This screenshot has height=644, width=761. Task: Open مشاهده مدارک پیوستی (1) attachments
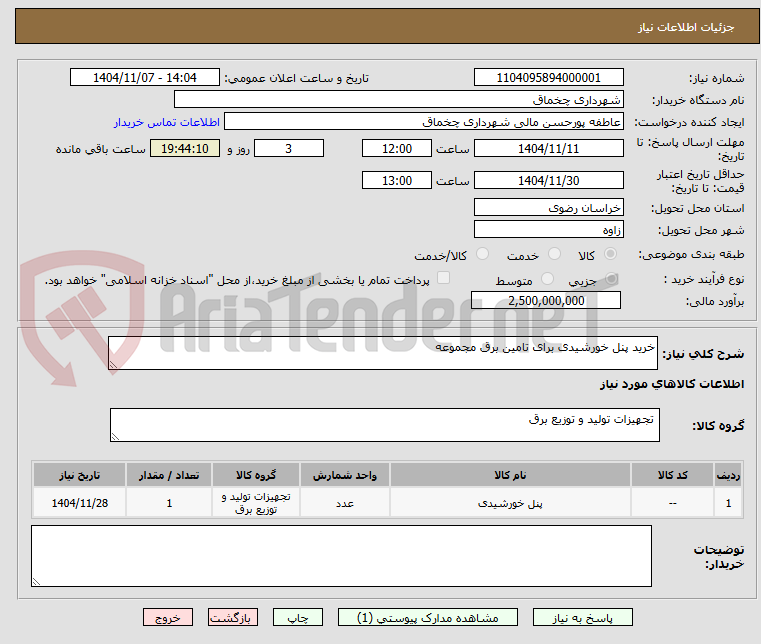pyautogui.click(x=428, y=617)
